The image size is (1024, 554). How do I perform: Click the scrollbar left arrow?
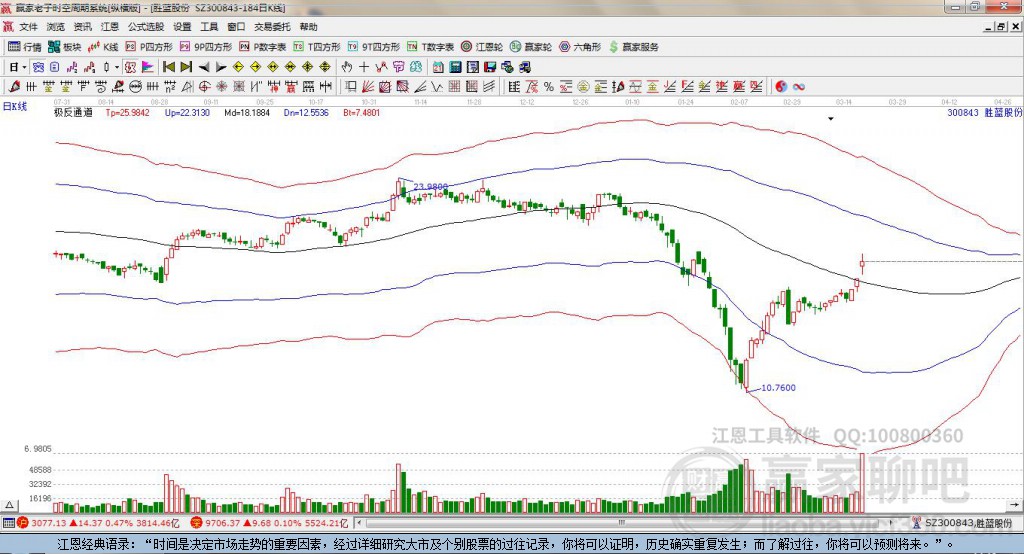click(359, 523)
